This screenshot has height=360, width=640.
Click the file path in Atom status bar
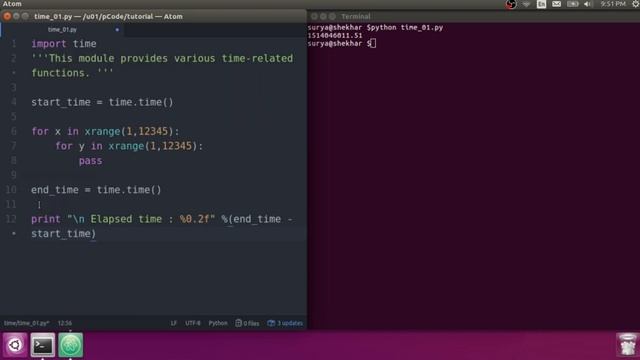point(27,323)
